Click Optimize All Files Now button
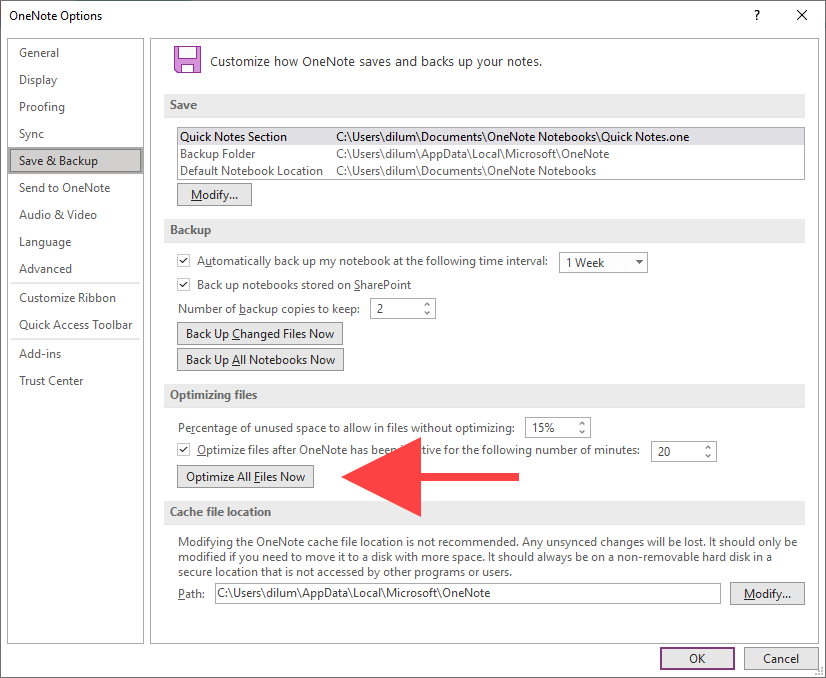The width and height of the screenshot is (826, 678). pos(245,476)
